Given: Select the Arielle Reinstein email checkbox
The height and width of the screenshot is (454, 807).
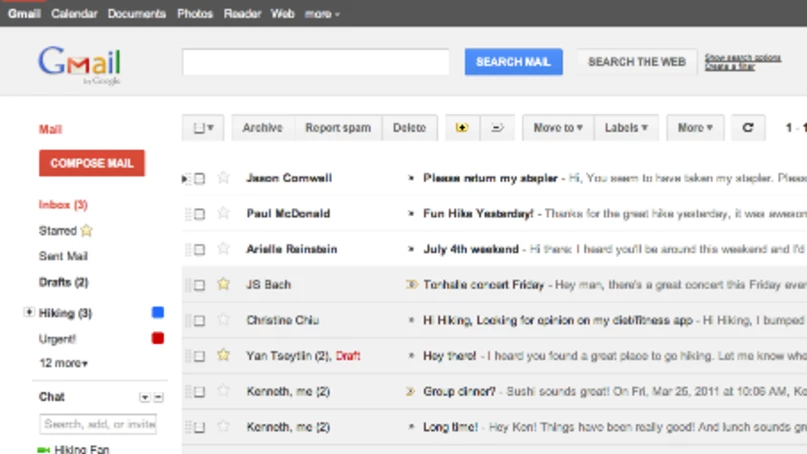Looking at the screenshot, I should [200, 250].
